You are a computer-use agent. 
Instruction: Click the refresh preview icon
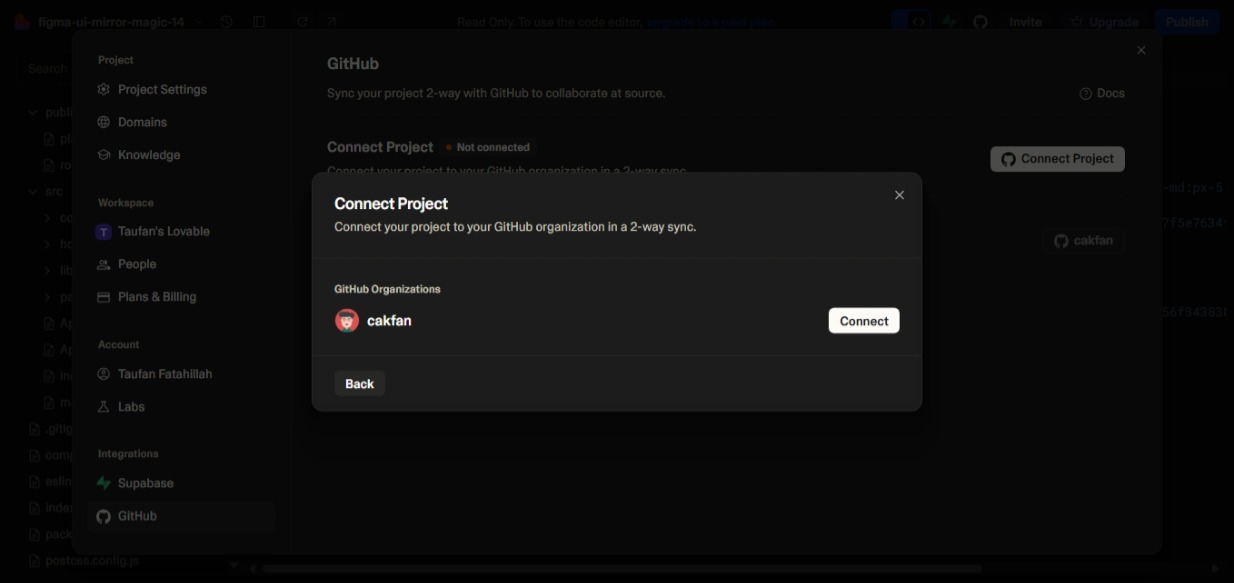pos(302,22)
